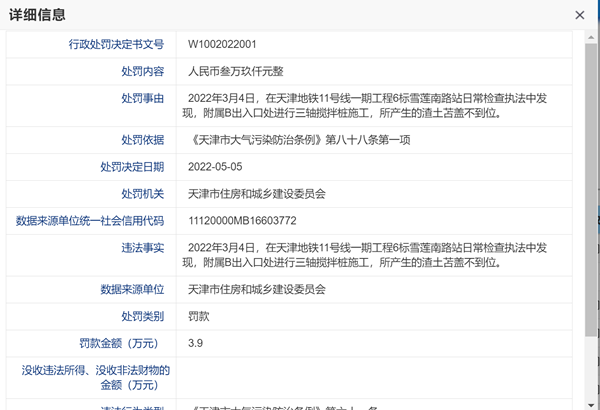Click the 详细信息 dialog title
The height and width of the screenshot is (410, 600).
coord(37,15)
